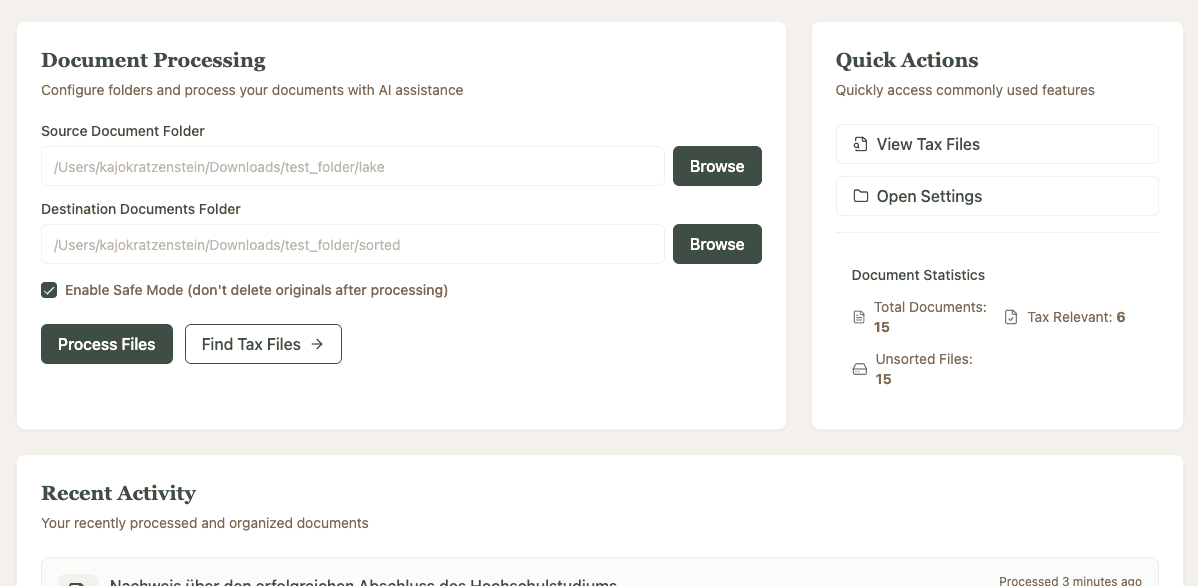Focus the Destination Documents Folder path field

coord(352,244)
